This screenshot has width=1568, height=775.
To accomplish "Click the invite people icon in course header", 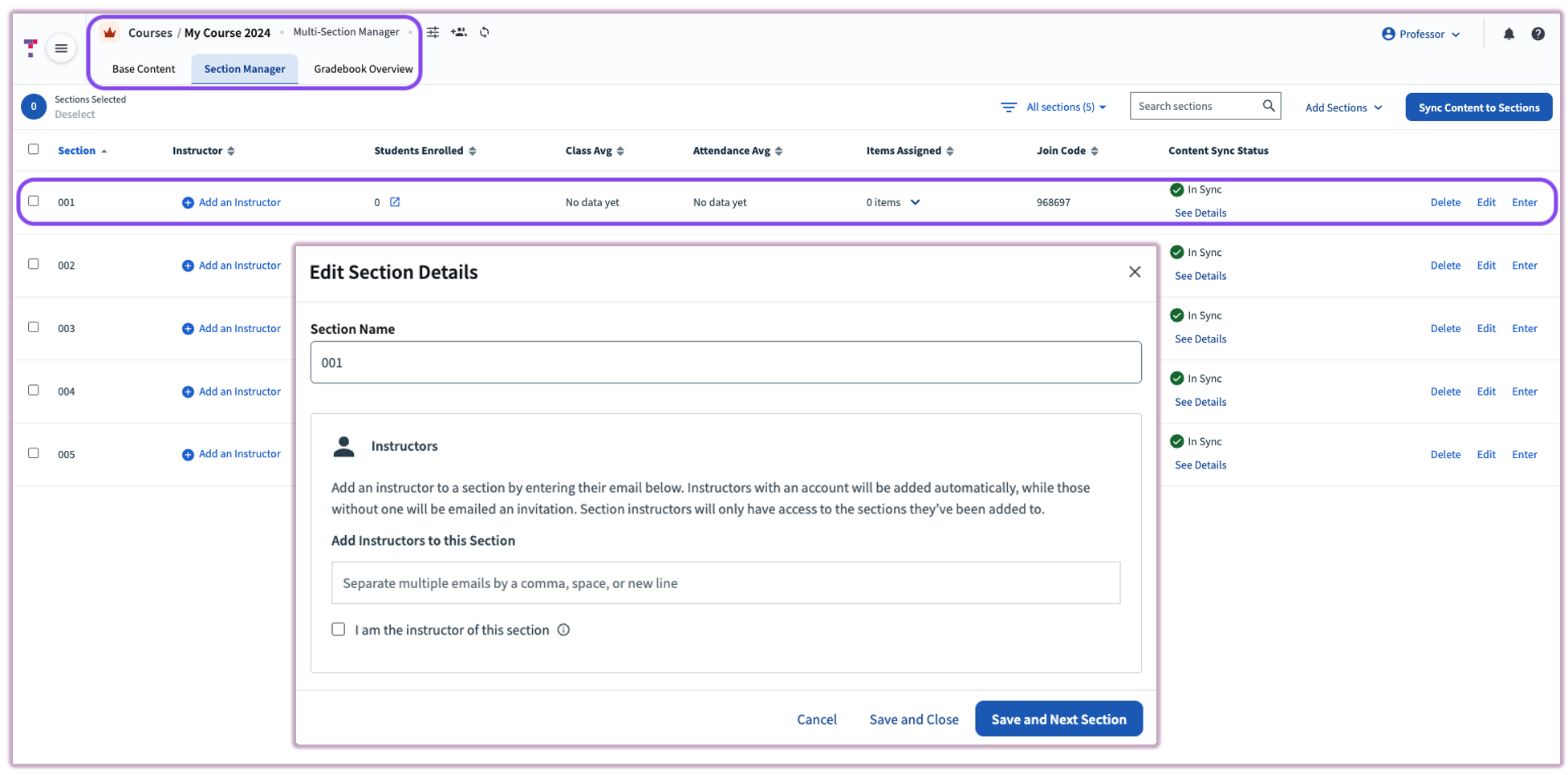I will click(459, 32).
